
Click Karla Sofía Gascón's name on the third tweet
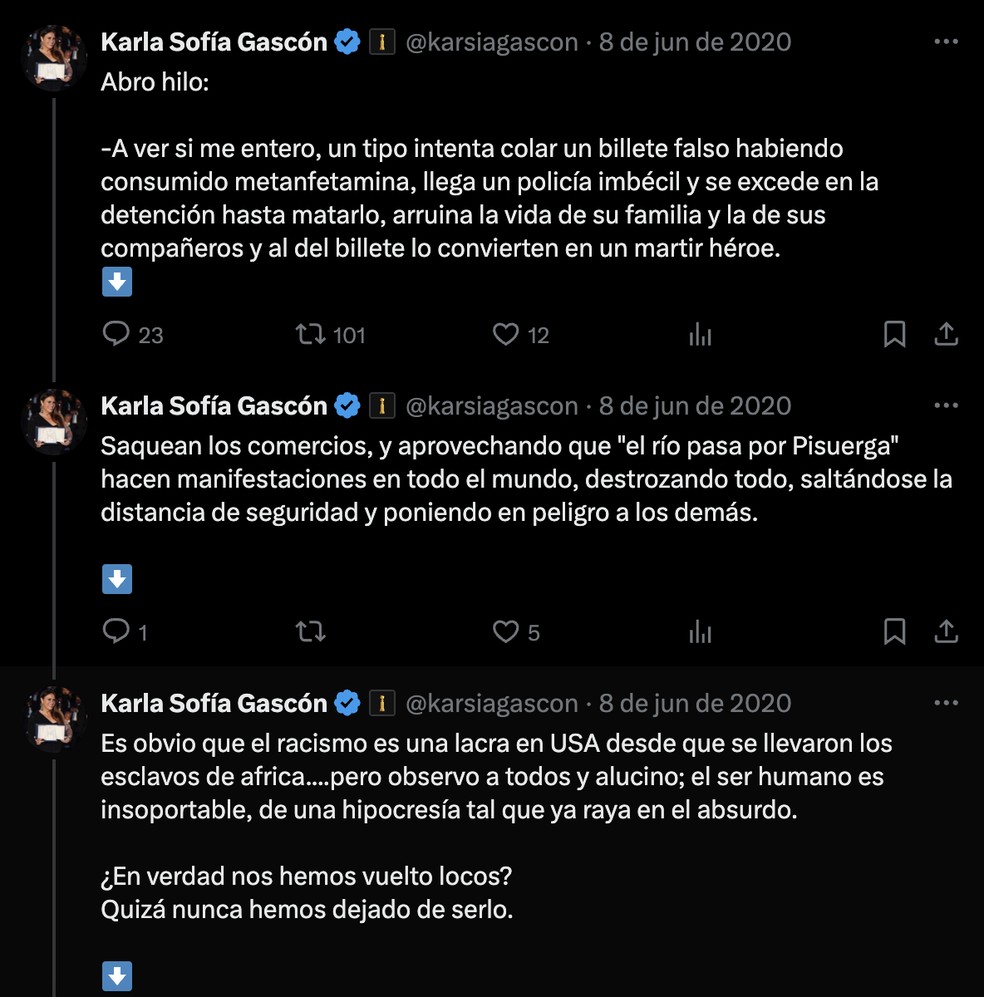click(215, 703)
